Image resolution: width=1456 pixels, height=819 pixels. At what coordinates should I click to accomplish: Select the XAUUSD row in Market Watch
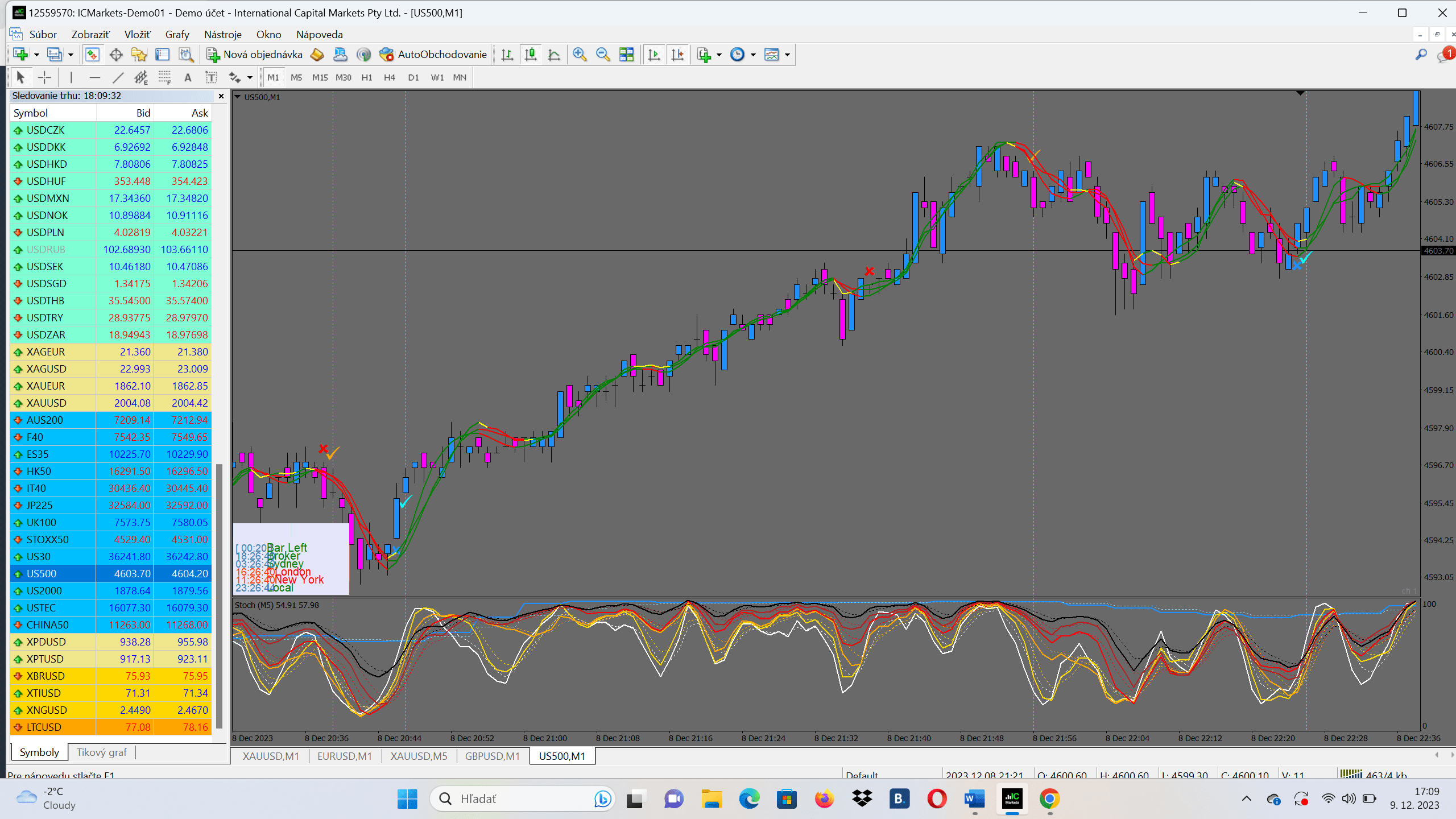click(111, 403)
